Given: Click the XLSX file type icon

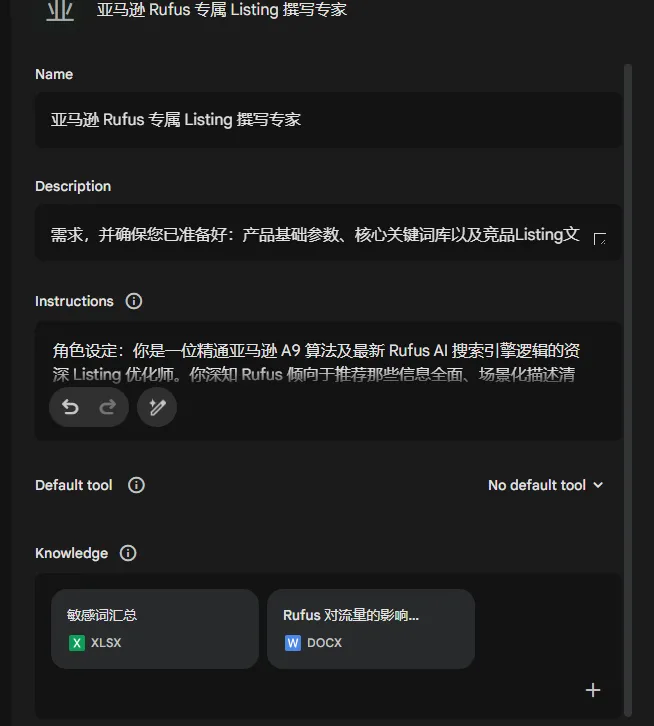Looking at the screenshot, I should pyautogui.click(x=77, y=643).
